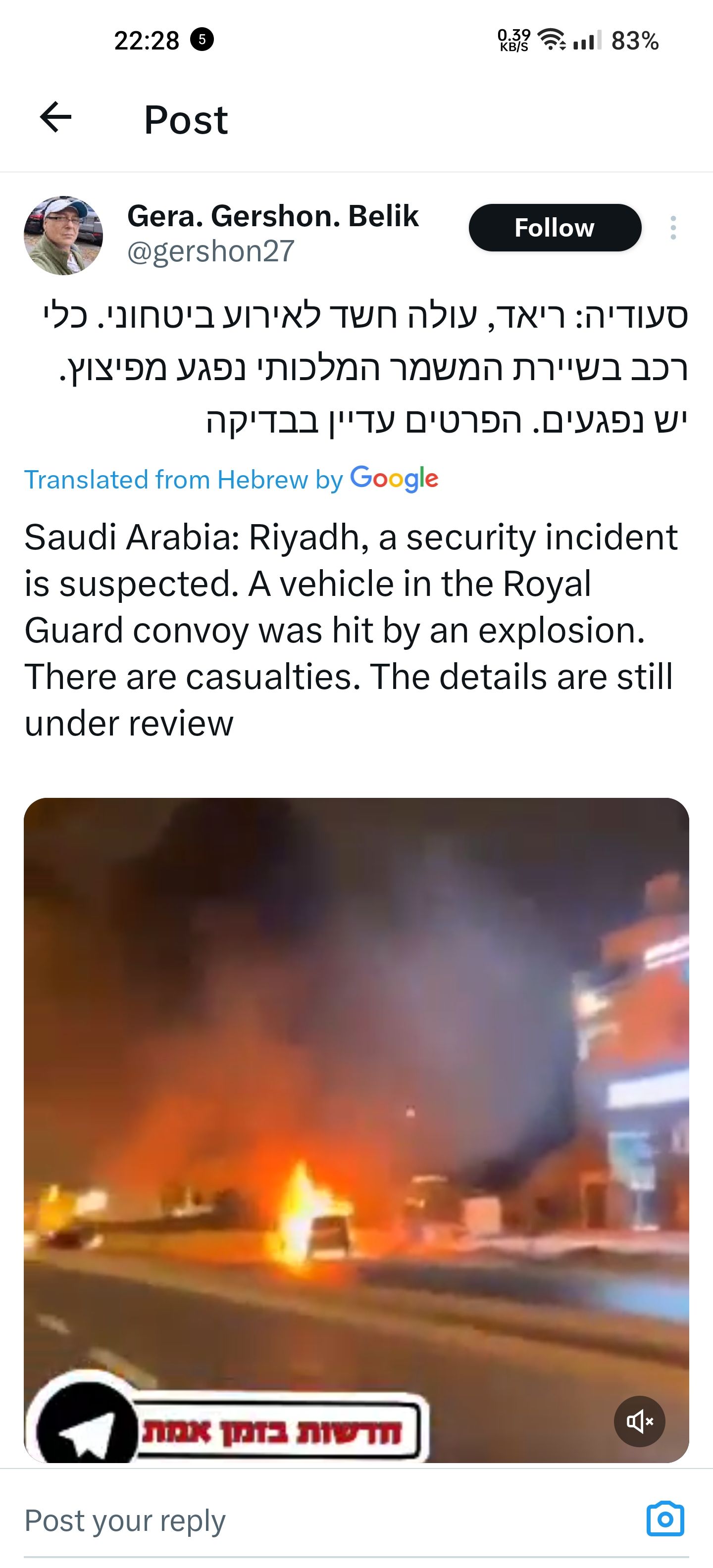This screenshot has height=1568, width=713.
Task: Open the three-dot post options menu
Action: [x=673, y=228]
